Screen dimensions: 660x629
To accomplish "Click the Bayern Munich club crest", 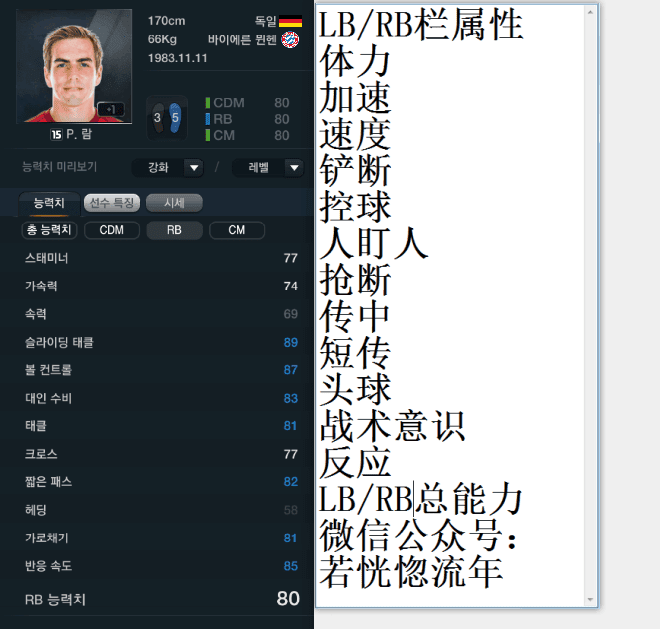I will (290, 40).
